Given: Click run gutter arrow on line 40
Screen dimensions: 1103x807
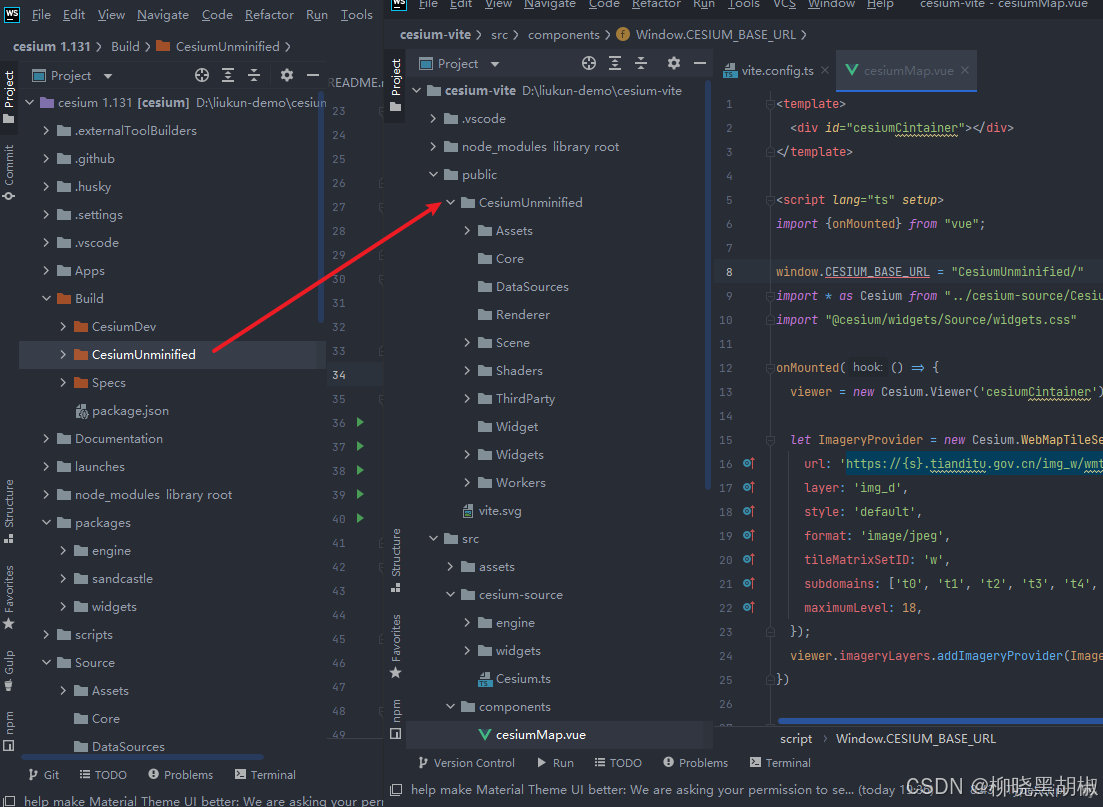Looking at the screenshot, I should click(360, 519).
